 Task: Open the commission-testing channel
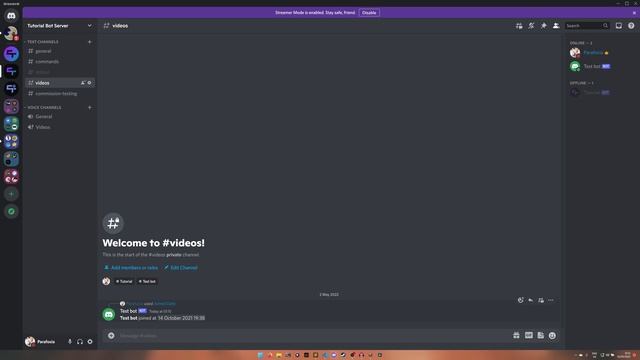coord(60,93)
